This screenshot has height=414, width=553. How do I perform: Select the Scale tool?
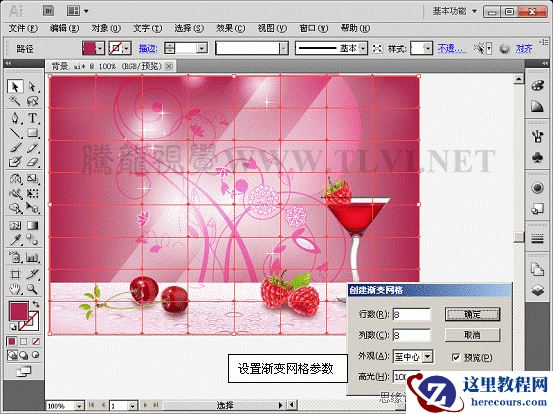coord(32,179)
